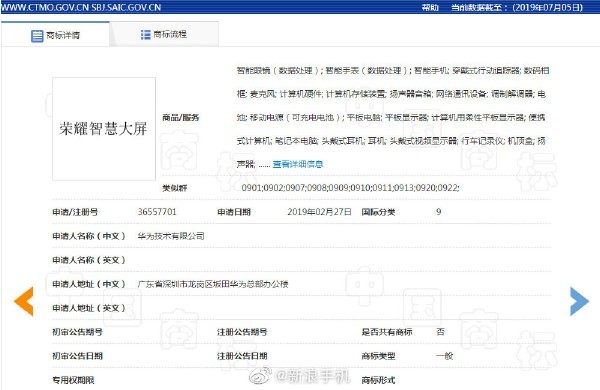Click the 申请人地址（英文） label
The height and width of the screenshot is (390, 600).
(89, 308)
